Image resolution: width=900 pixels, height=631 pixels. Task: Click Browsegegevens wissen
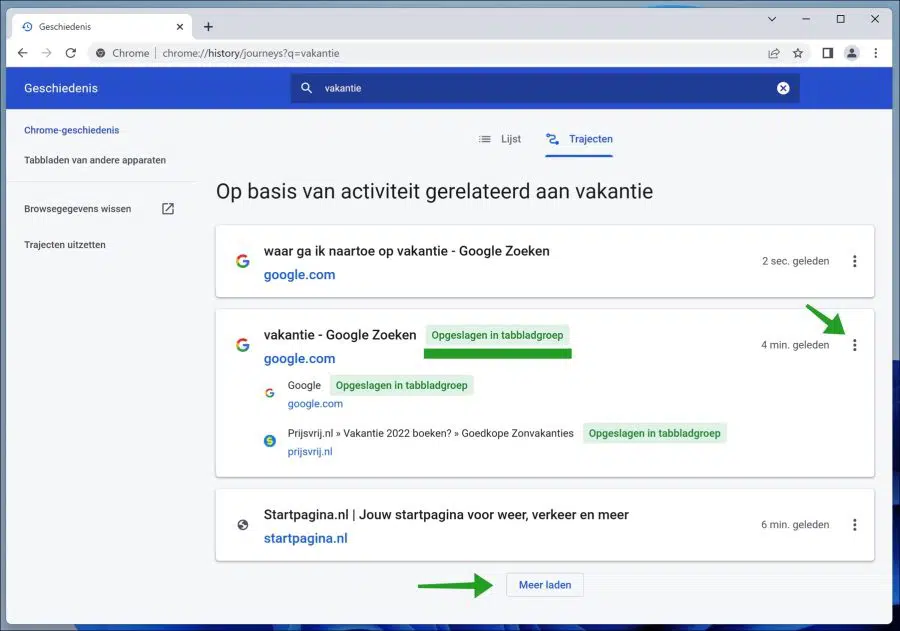(77, 209)
